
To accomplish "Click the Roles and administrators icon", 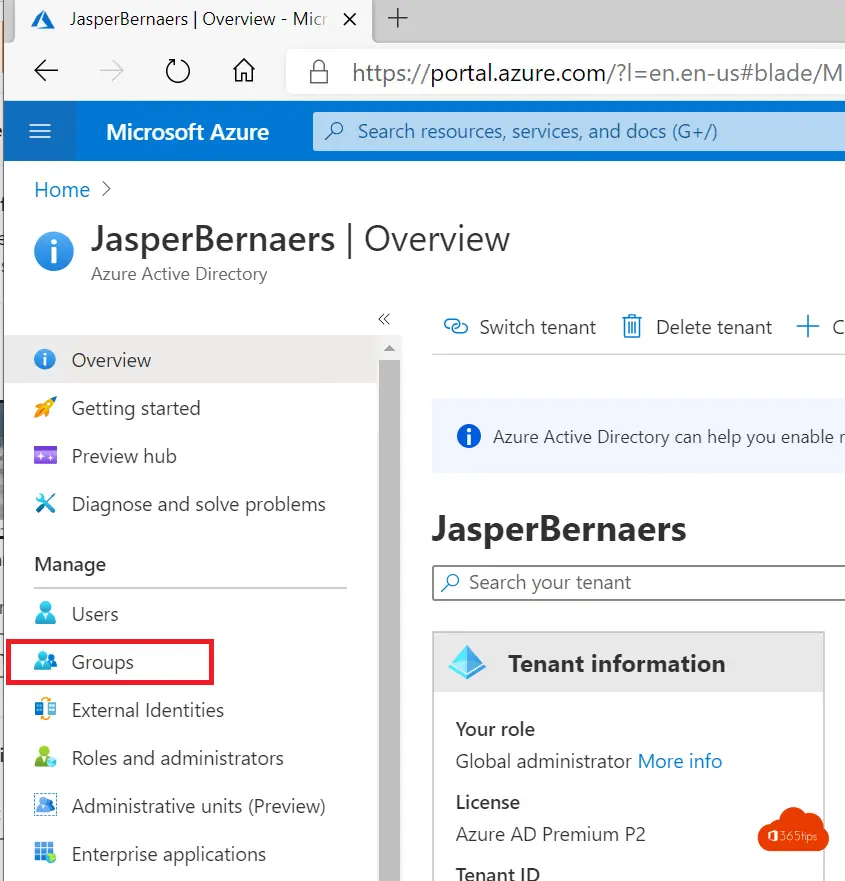I will click(x=45, y=757).
